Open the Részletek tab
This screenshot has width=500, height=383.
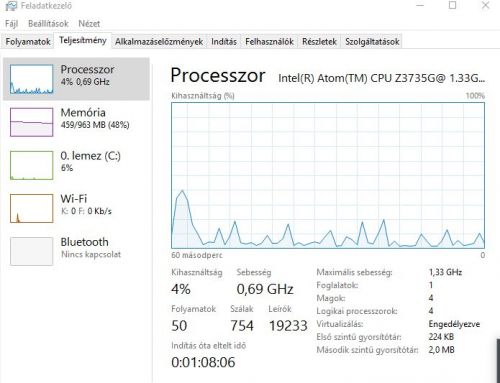coord(319,42)
